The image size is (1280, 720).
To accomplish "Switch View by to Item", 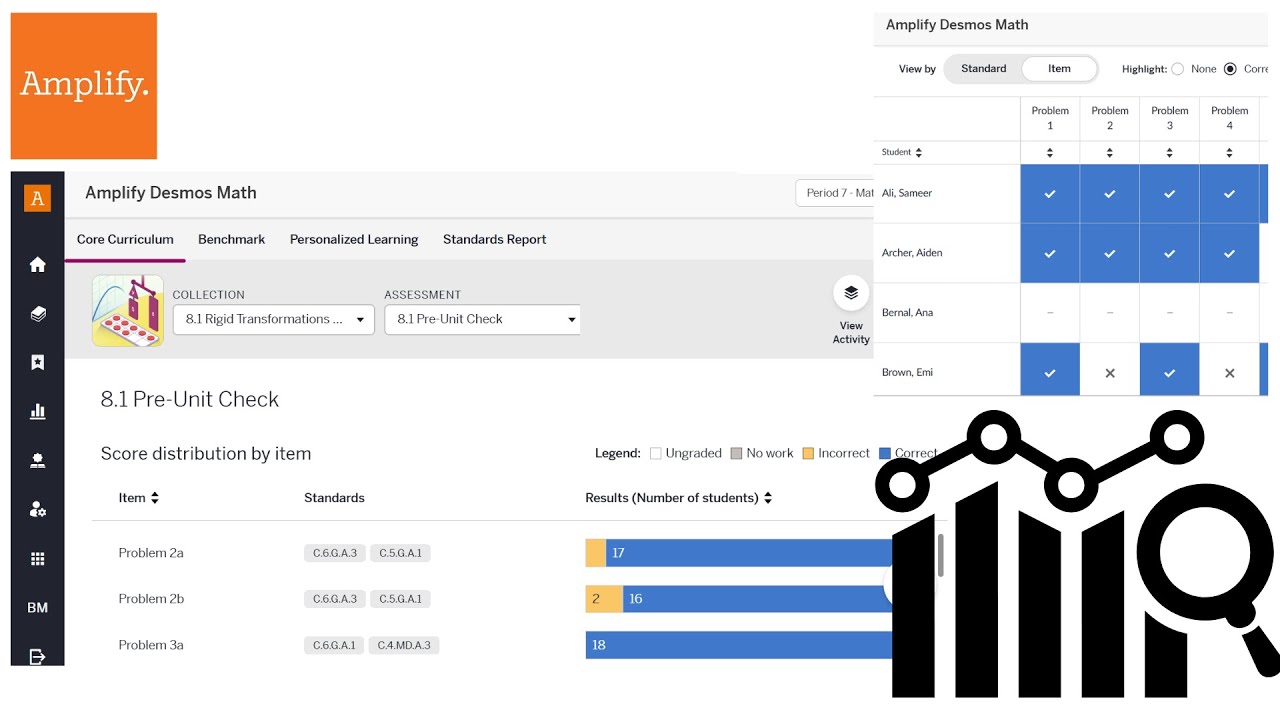I will (1059, 69).
